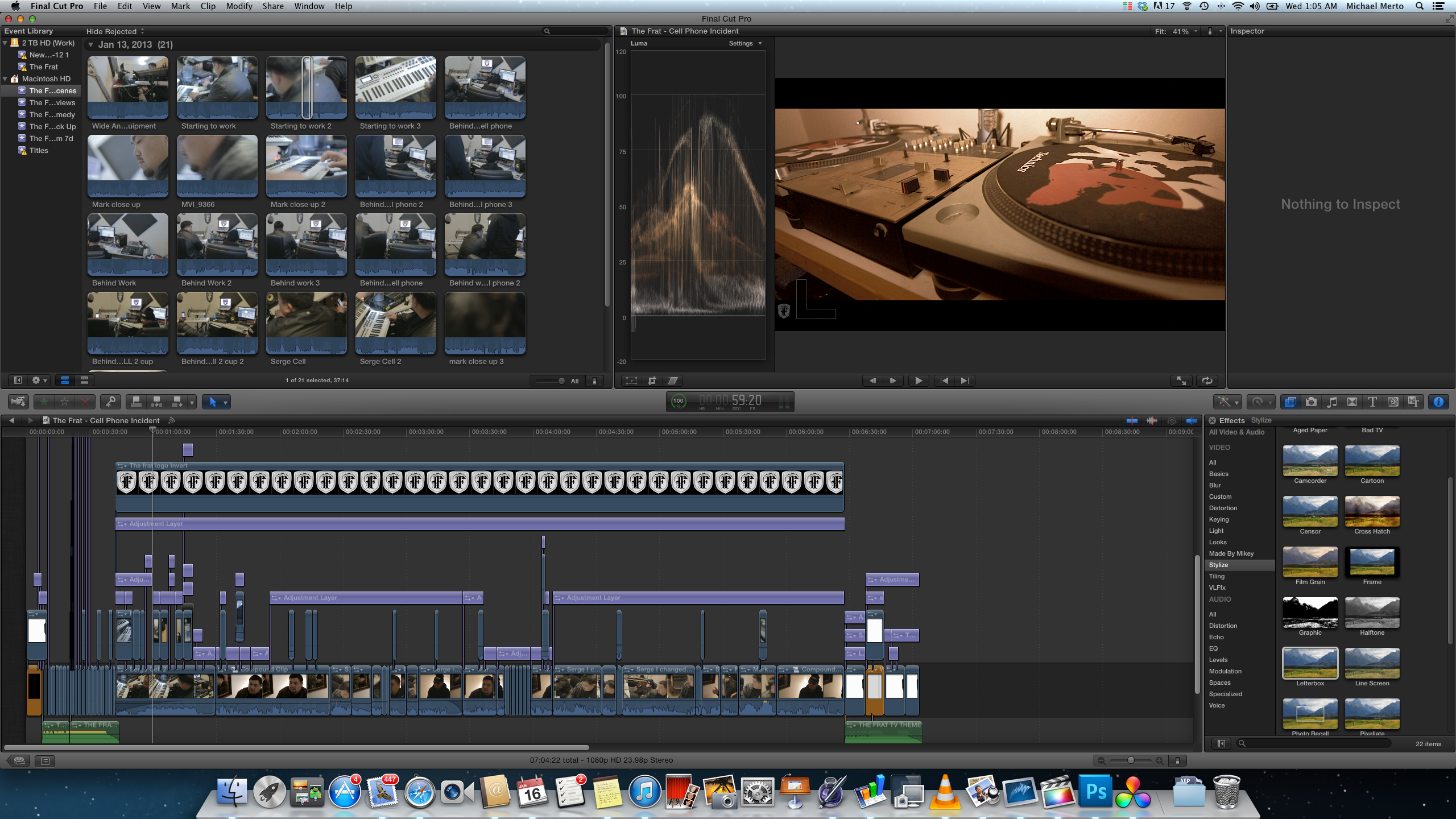Open the Modify menu
Image resolution: width=1456 pixels, height=819 pixels.
[239, 6]
